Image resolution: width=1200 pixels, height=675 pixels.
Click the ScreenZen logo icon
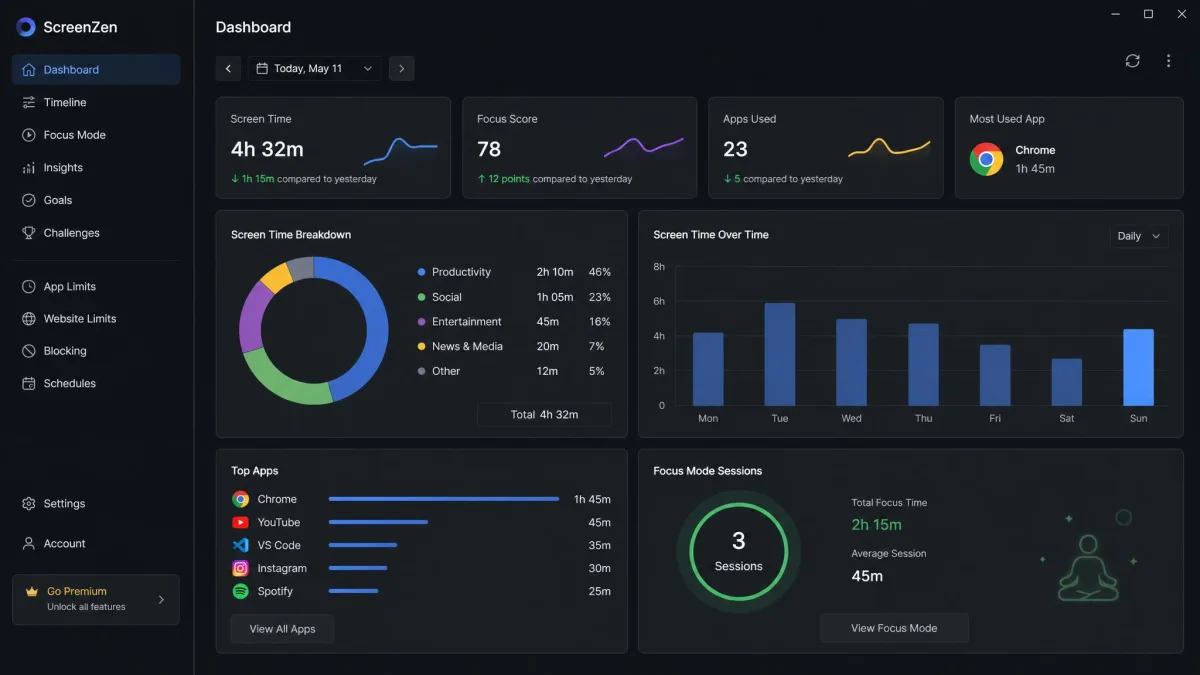point(26,27)
